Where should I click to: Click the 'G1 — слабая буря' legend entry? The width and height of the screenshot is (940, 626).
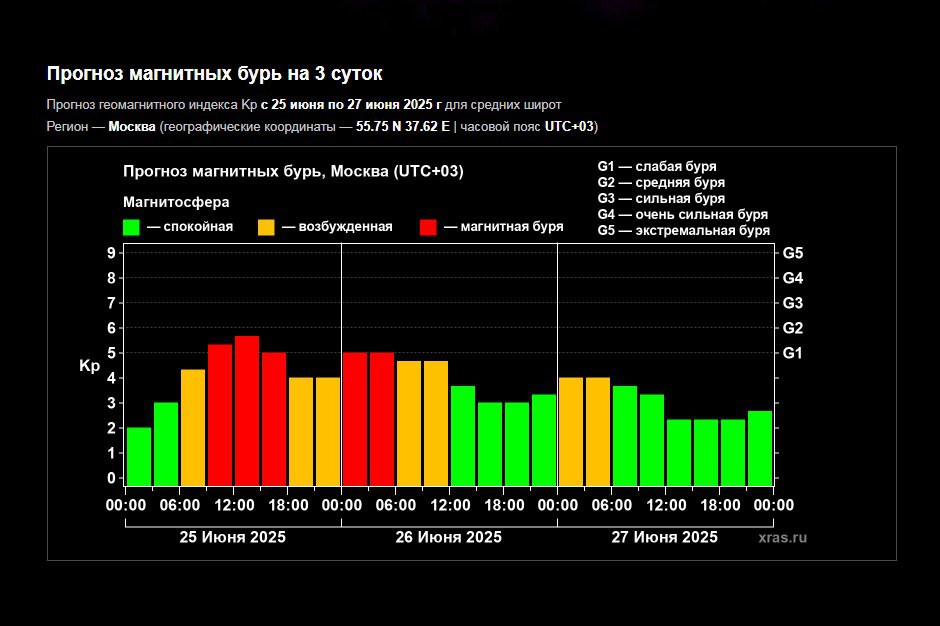pyautogui.click(x=656, y=166)
